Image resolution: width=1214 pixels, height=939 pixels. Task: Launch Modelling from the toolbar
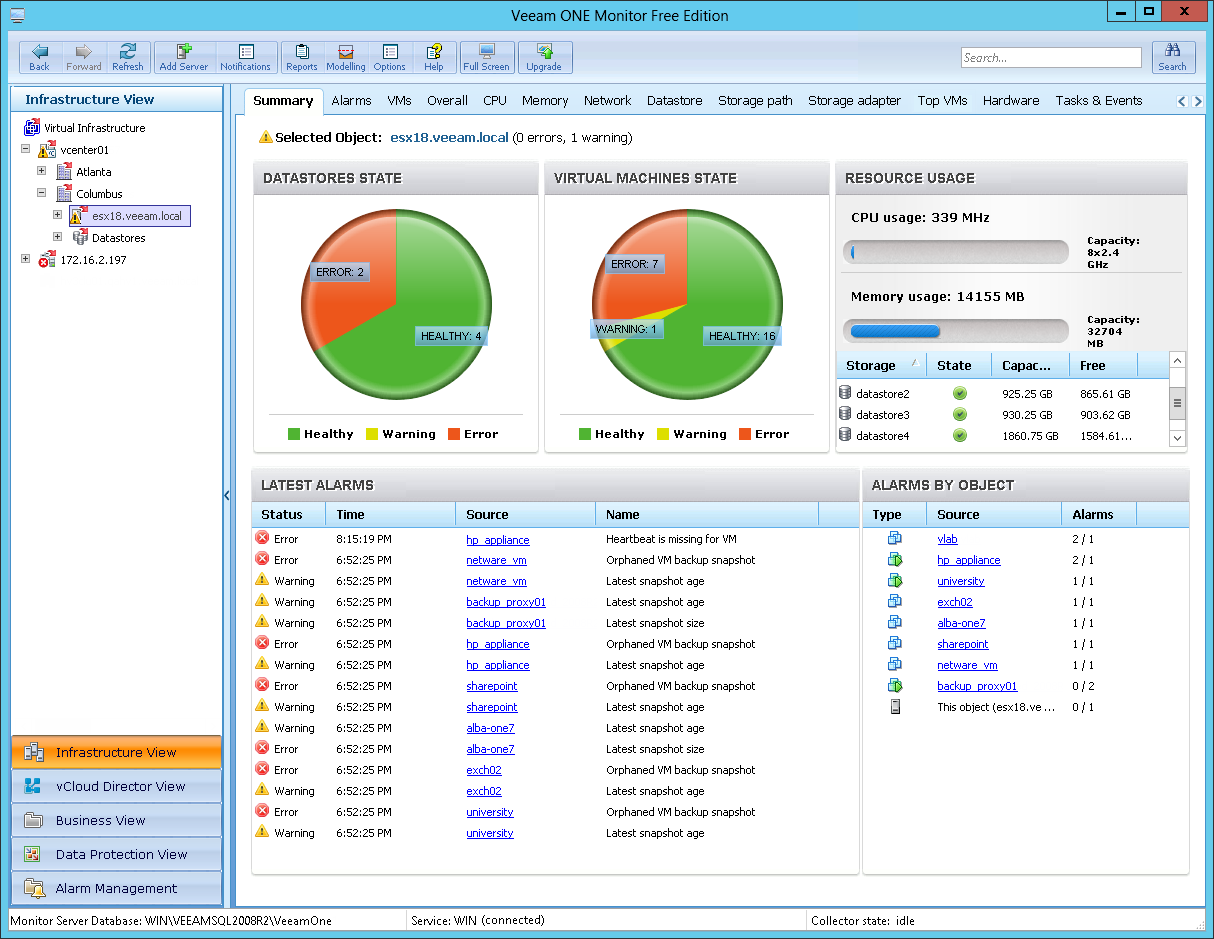(346, 57)
